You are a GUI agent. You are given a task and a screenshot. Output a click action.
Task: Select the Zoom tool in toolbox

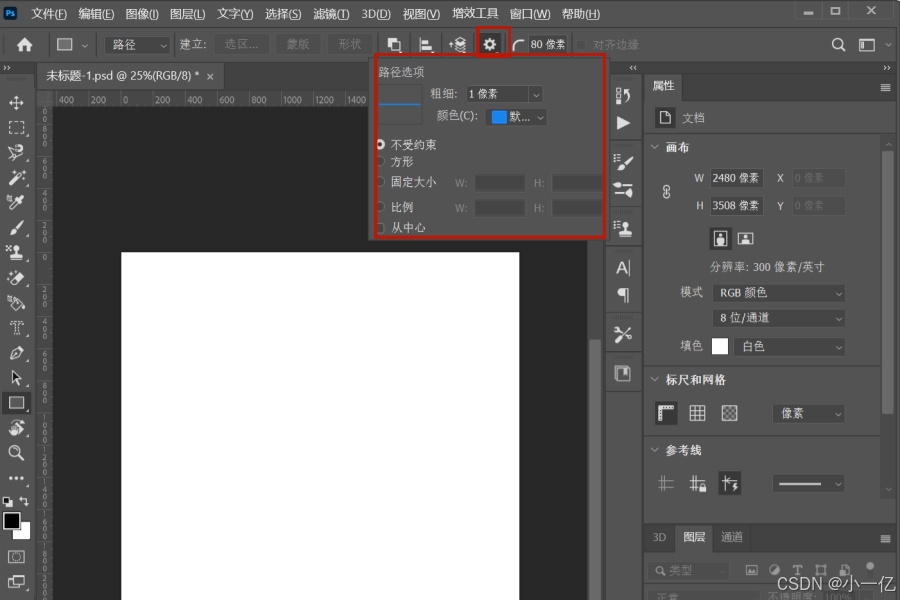pyautogui.click(x=16, y=453)
